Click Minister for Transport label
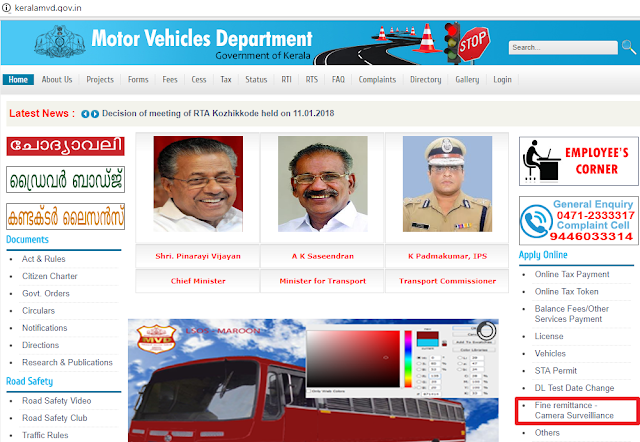The image size is (640, 442). pyautogui.click(x=322, y=281)
